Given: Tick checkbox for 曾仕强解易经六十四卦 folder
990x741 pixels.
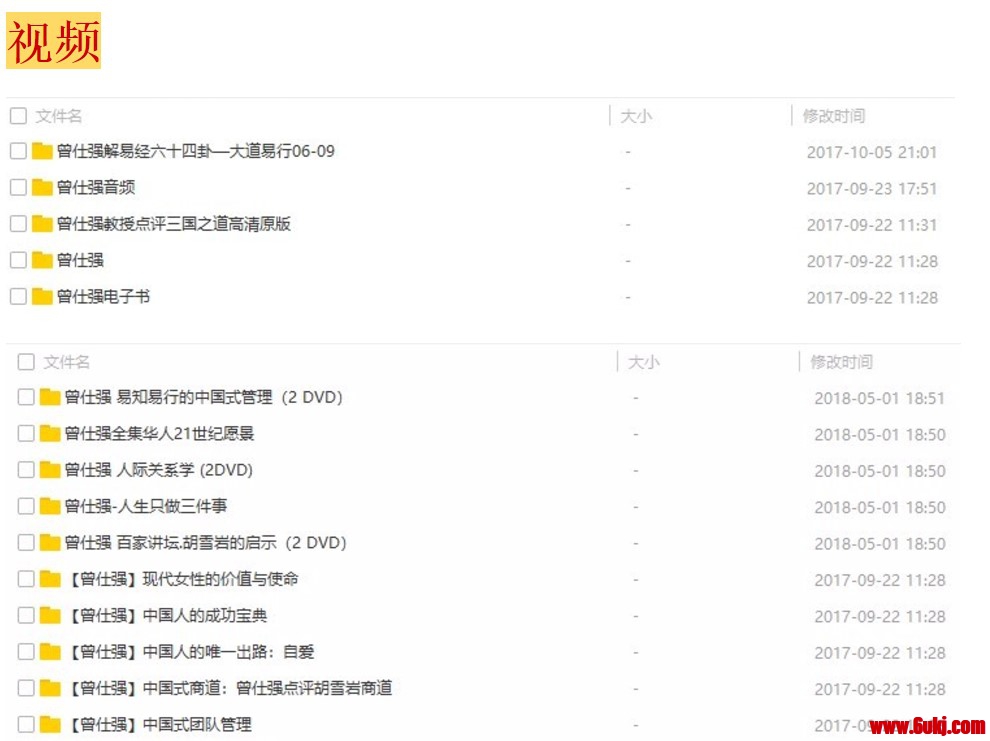Looking at the screenshot, I should pos(18,151).
